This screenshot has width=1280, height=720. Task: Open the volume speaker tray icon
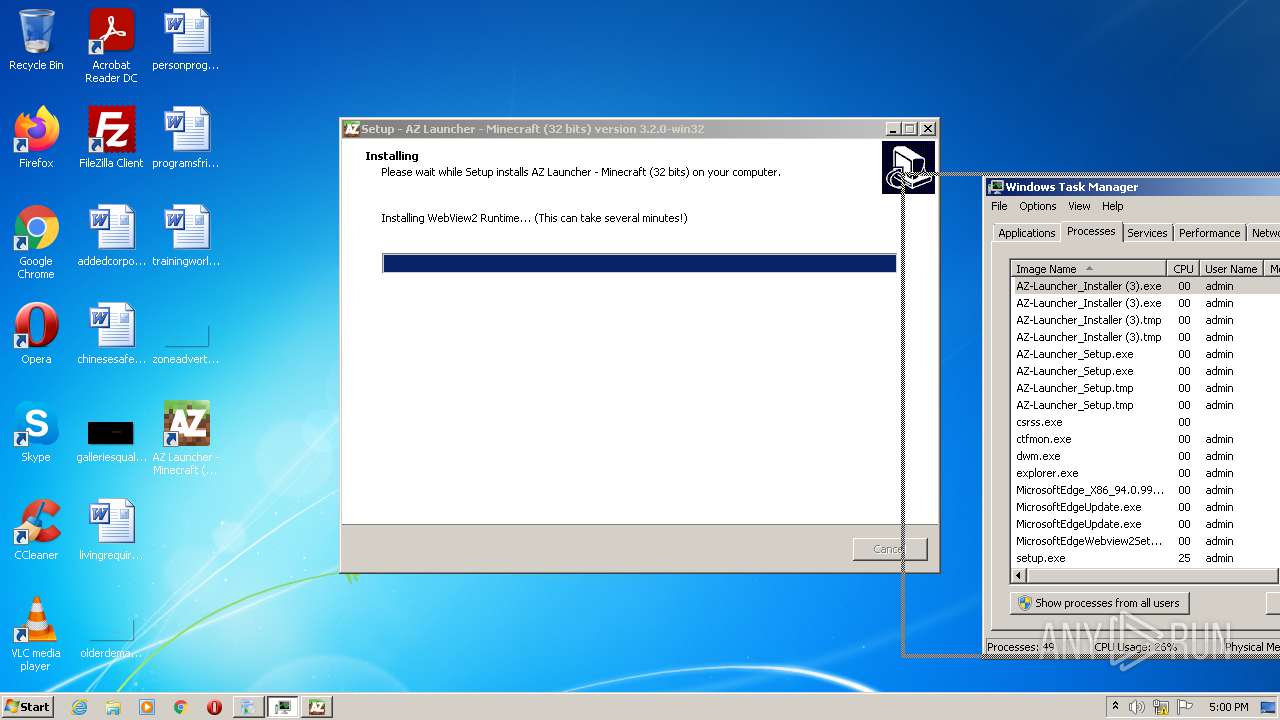1137,707
